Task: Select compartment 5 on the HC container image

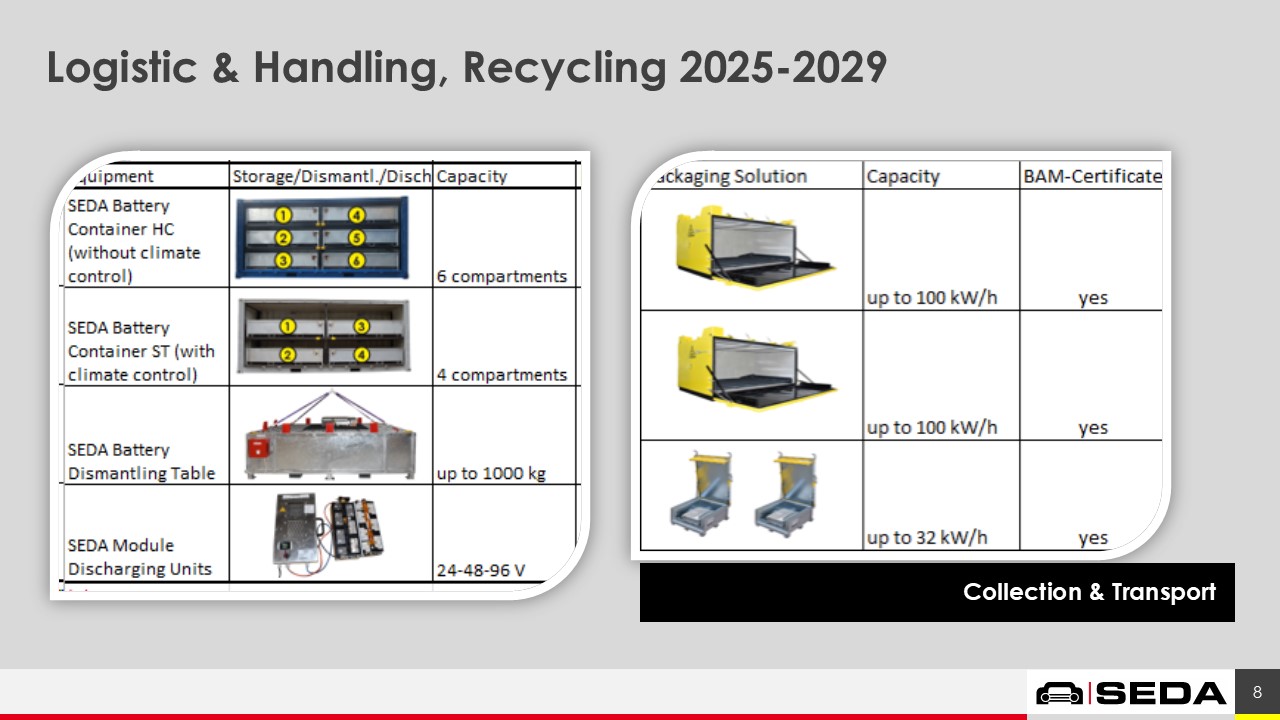Action: pos(357,238)
